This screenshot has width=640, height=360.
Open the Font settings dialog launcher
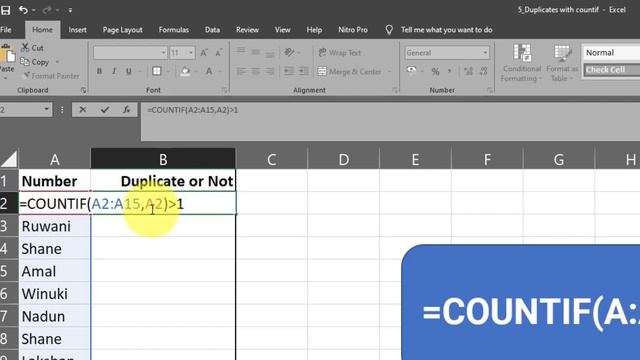[x=224, y=90]
